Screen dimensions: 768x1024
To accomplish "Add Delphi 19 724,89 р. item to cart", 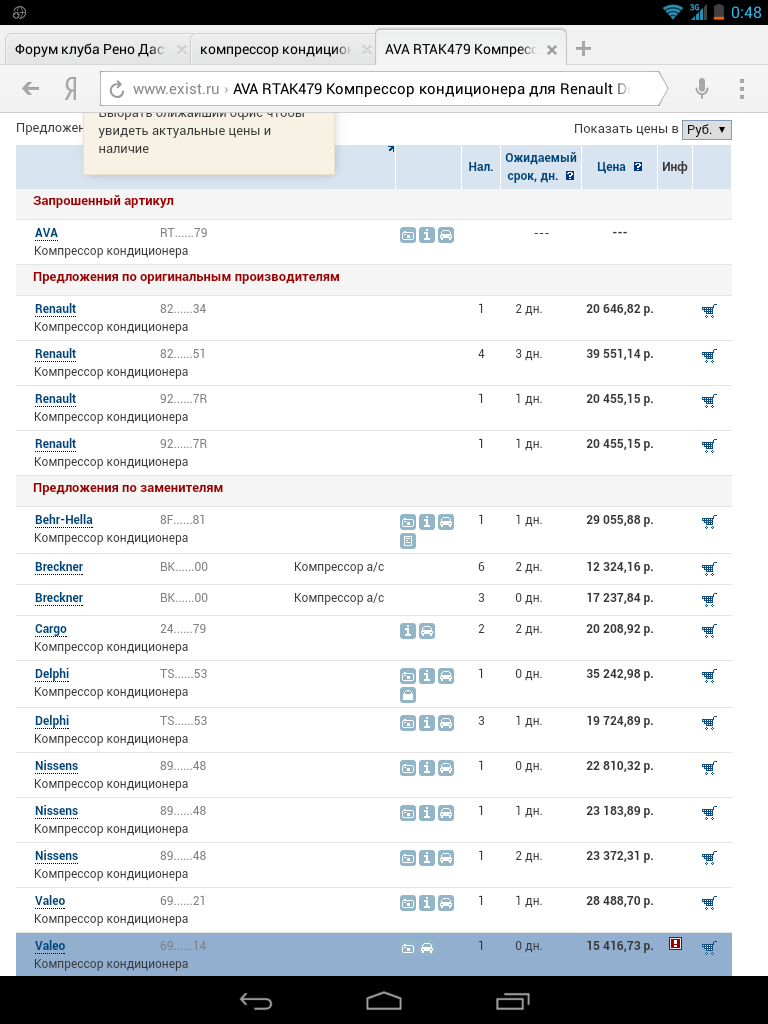I will (x=709, y=722).
